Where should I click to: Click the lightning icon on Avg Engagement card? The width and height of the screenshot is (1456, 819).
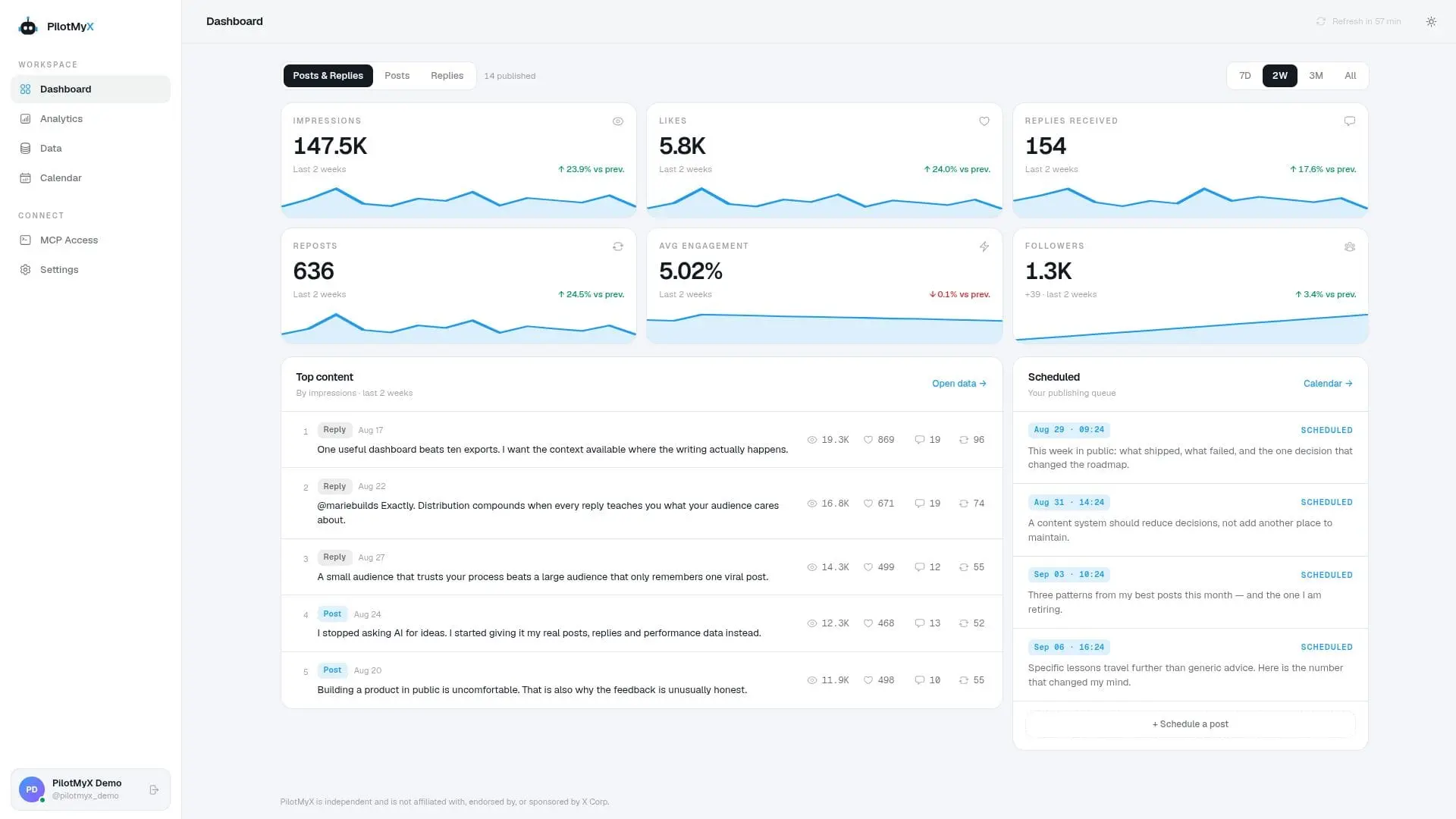[x=984, y=246]
